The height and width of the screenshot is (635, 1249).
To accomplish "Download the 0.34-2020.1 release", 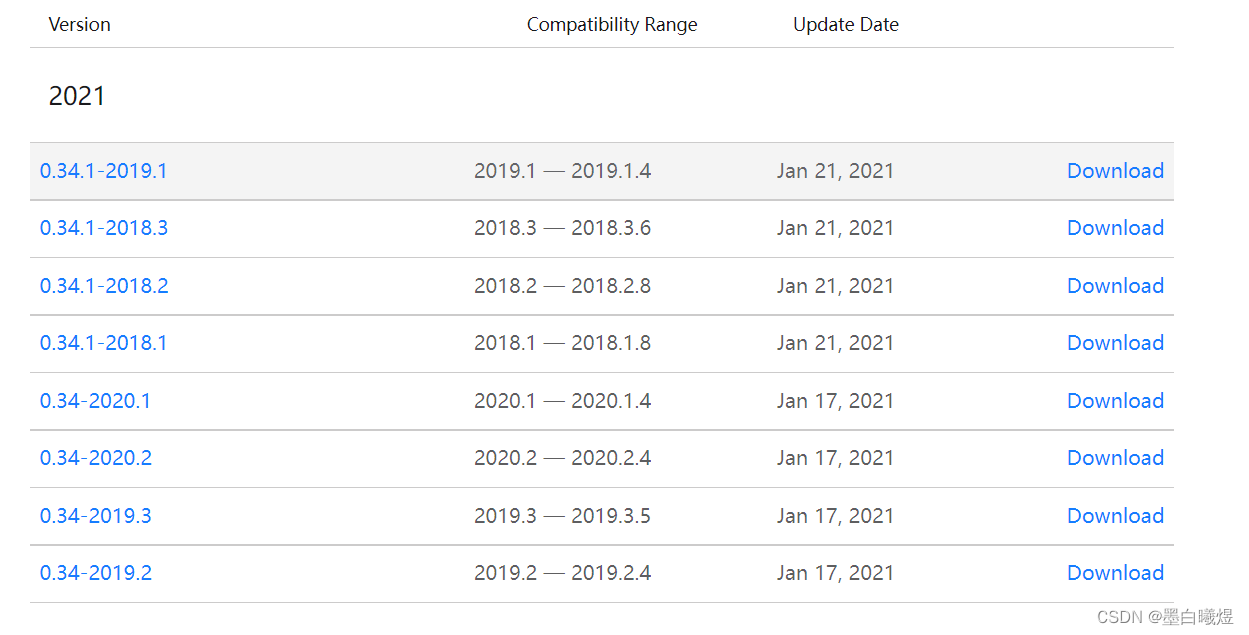I will click(1115, 401).
